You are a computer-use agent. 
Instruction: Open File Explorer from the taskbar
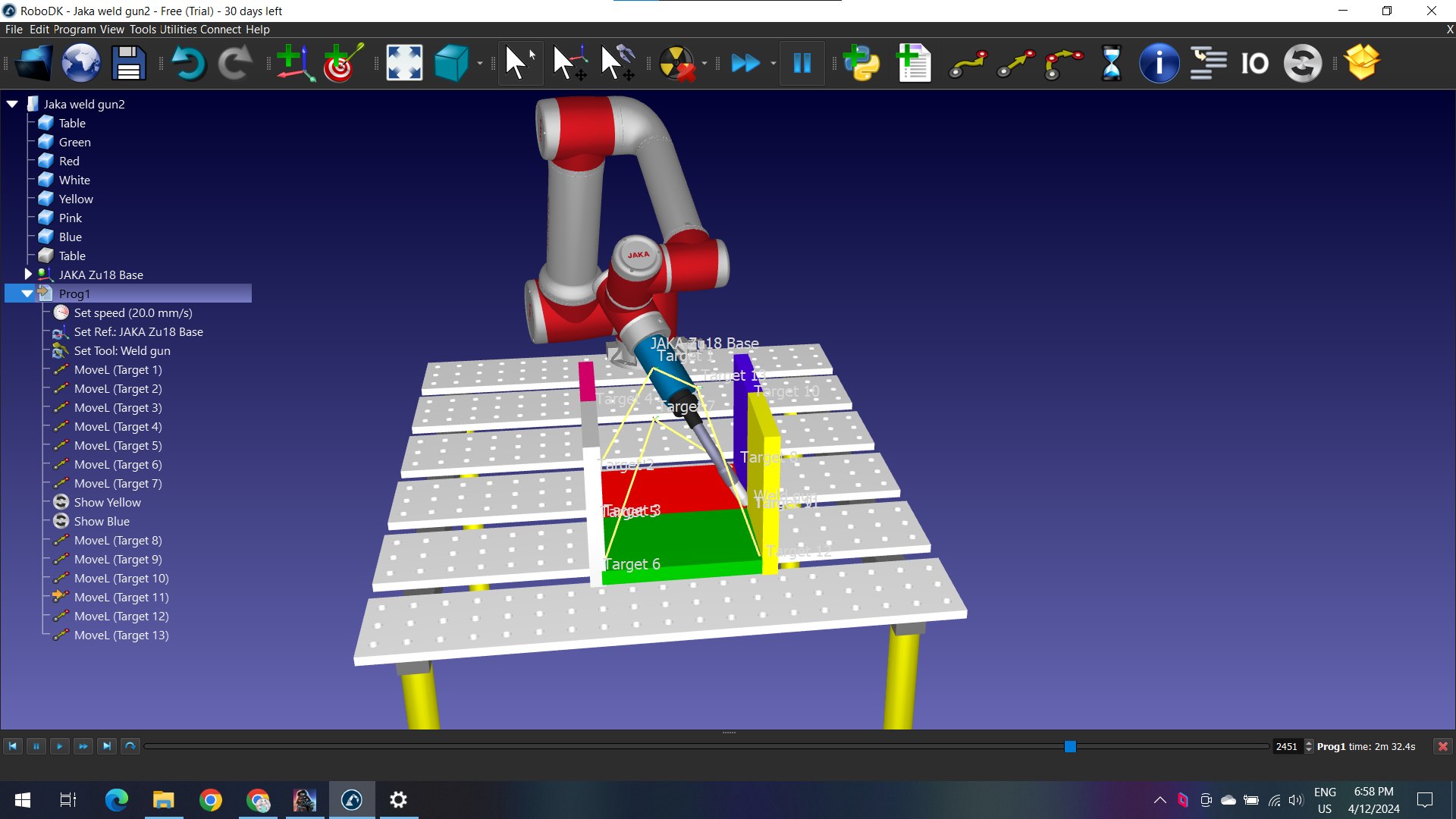[x=164, y=800]
